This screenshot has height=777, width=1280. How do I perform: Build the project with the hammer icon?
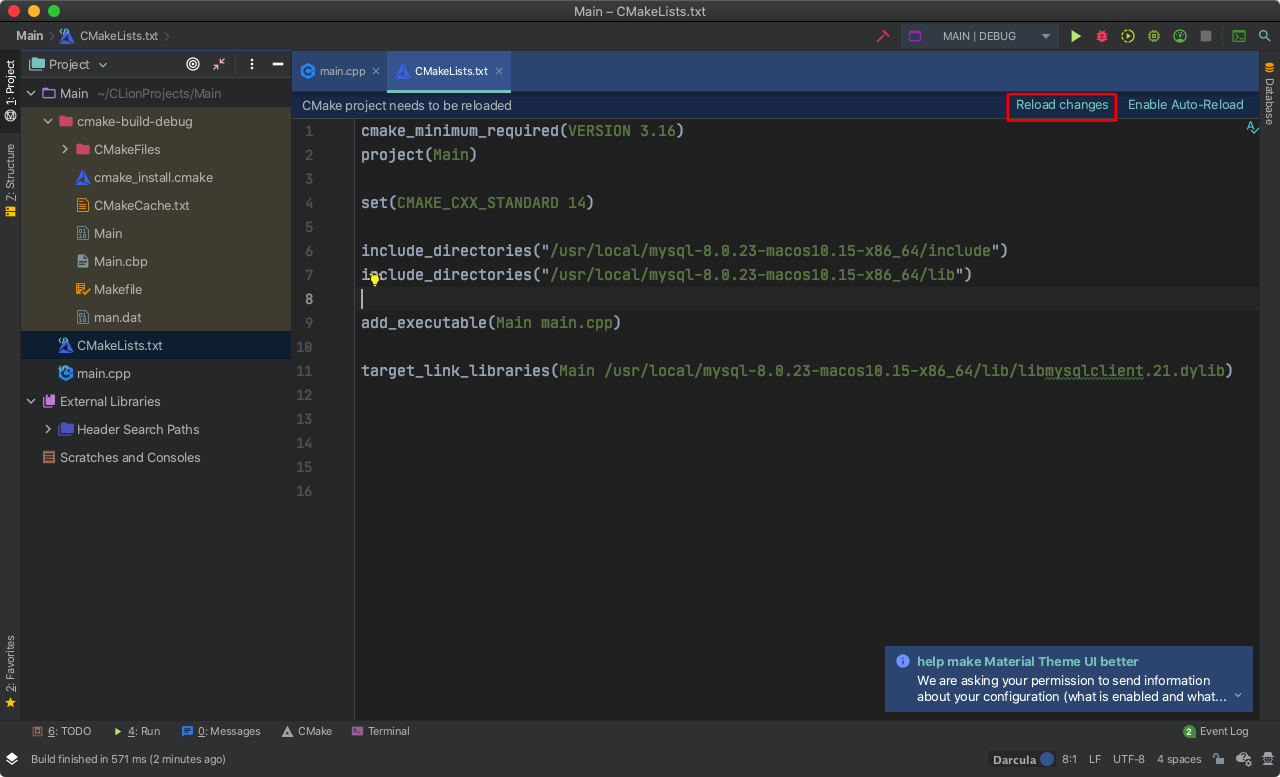pos(883,35)
